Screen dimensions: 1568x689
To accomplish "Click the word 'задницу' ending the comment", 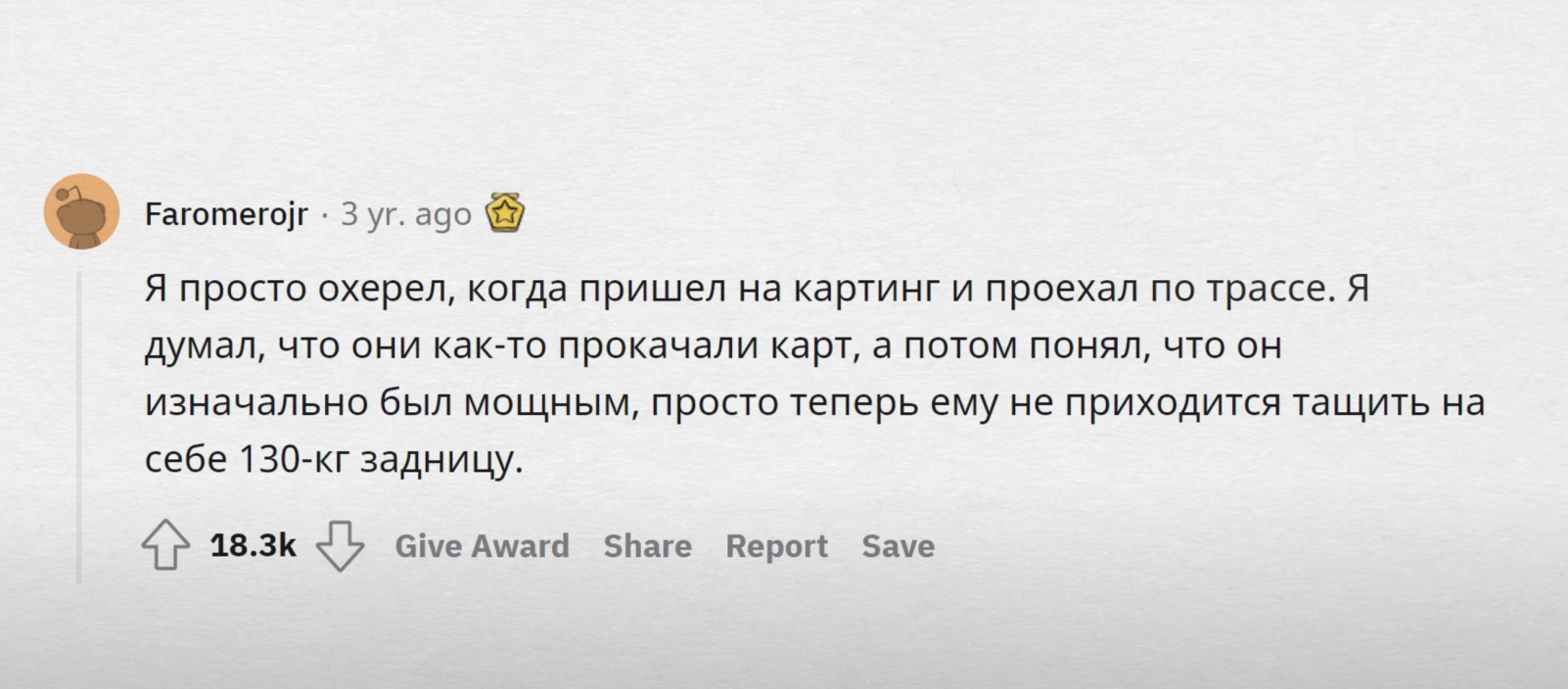I will tap(441, 460).
